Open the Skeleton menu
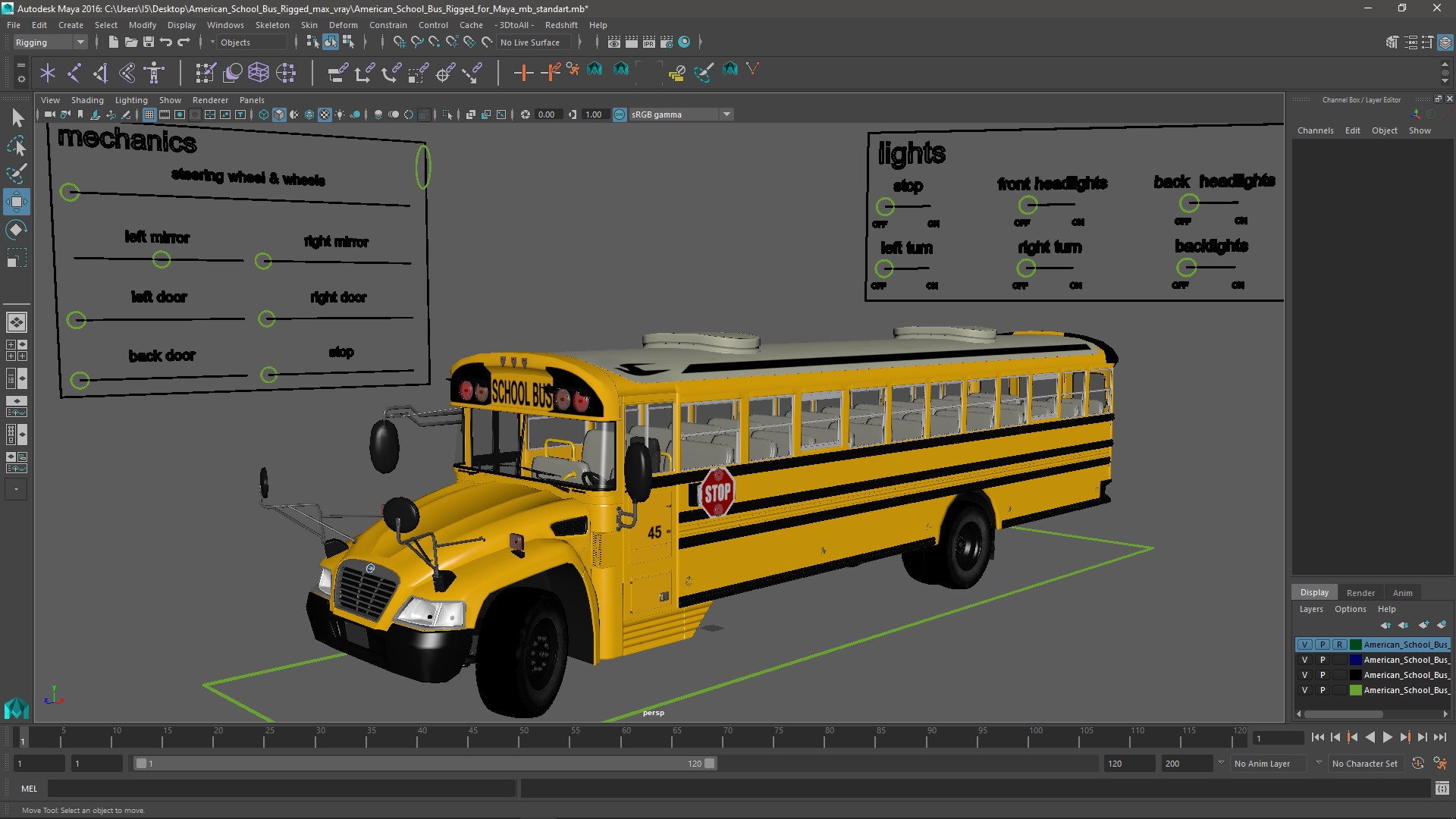 pos(272,25)
